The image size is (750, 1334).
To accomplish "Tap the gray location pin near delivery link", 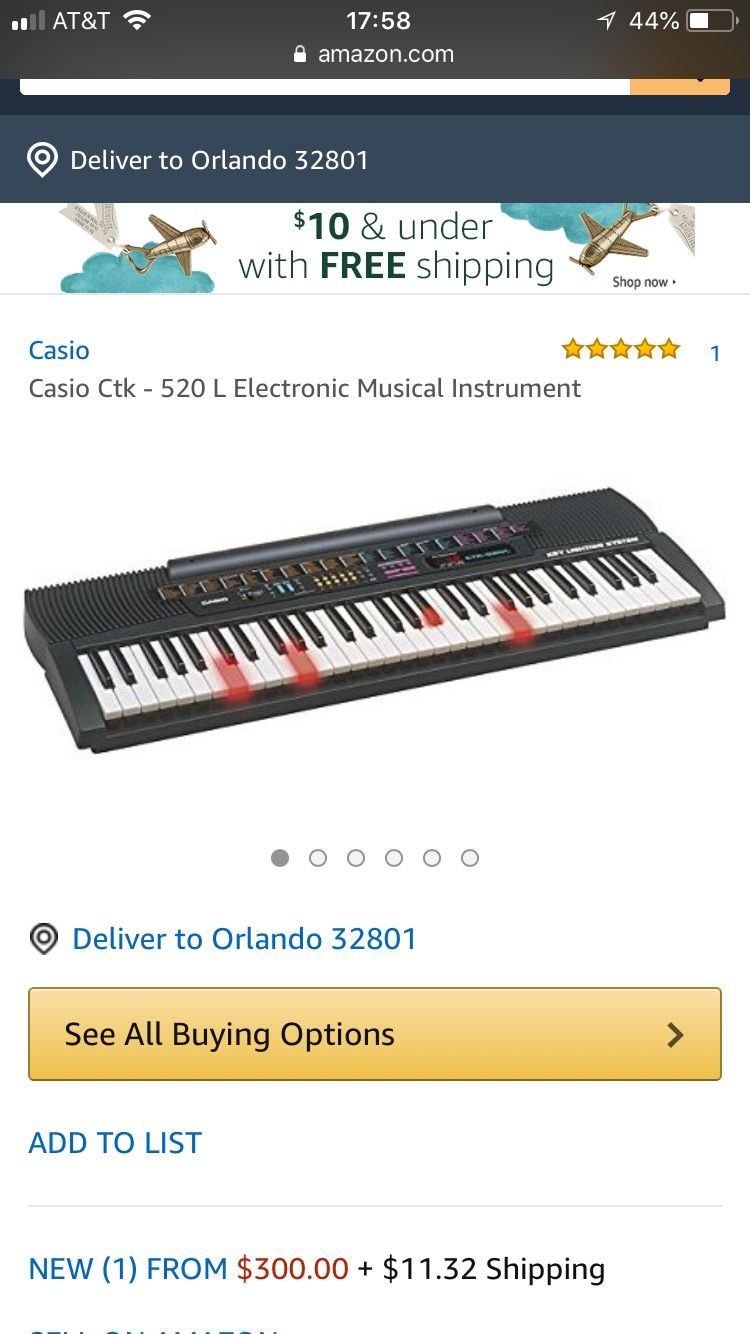I will tap(43, 939).
